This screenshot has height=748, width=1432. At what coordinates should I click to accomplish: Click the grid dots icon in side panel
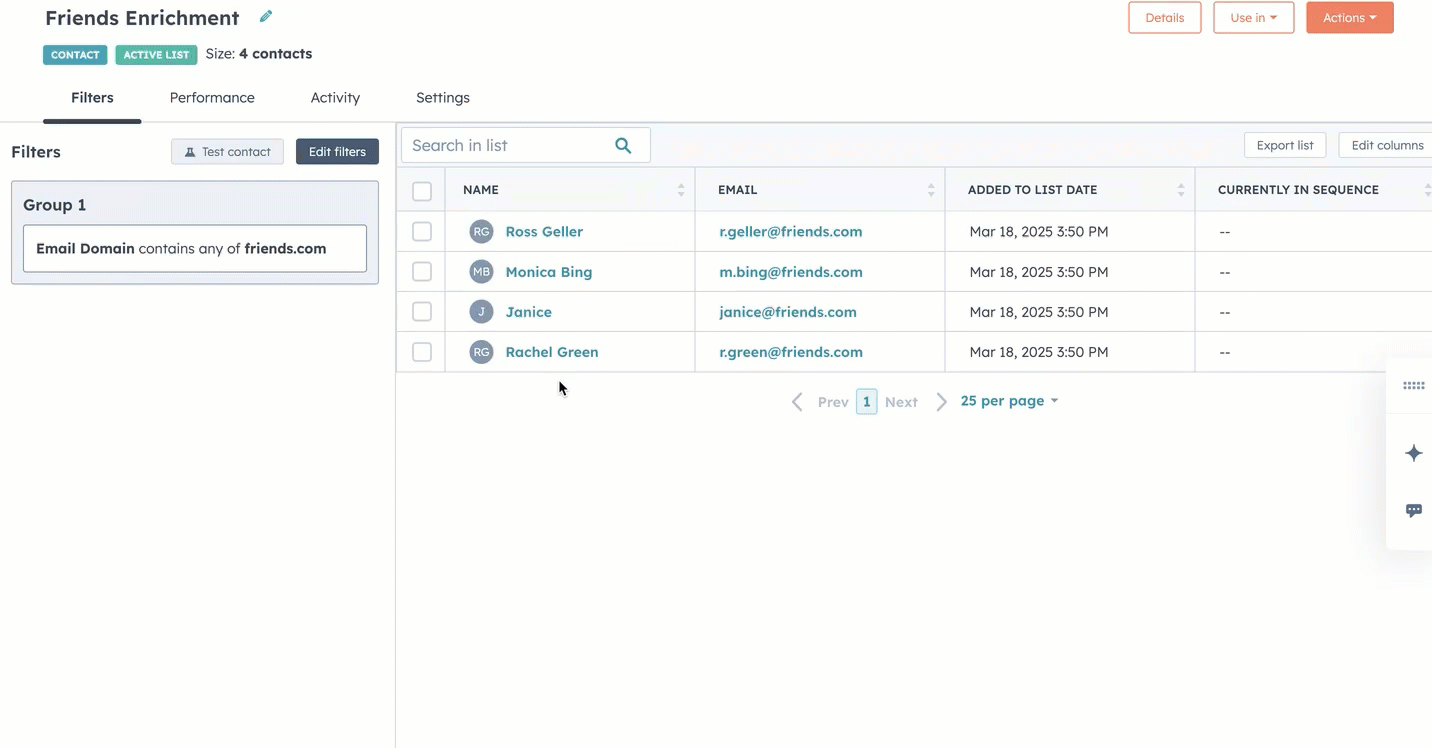pos(1413,386)
